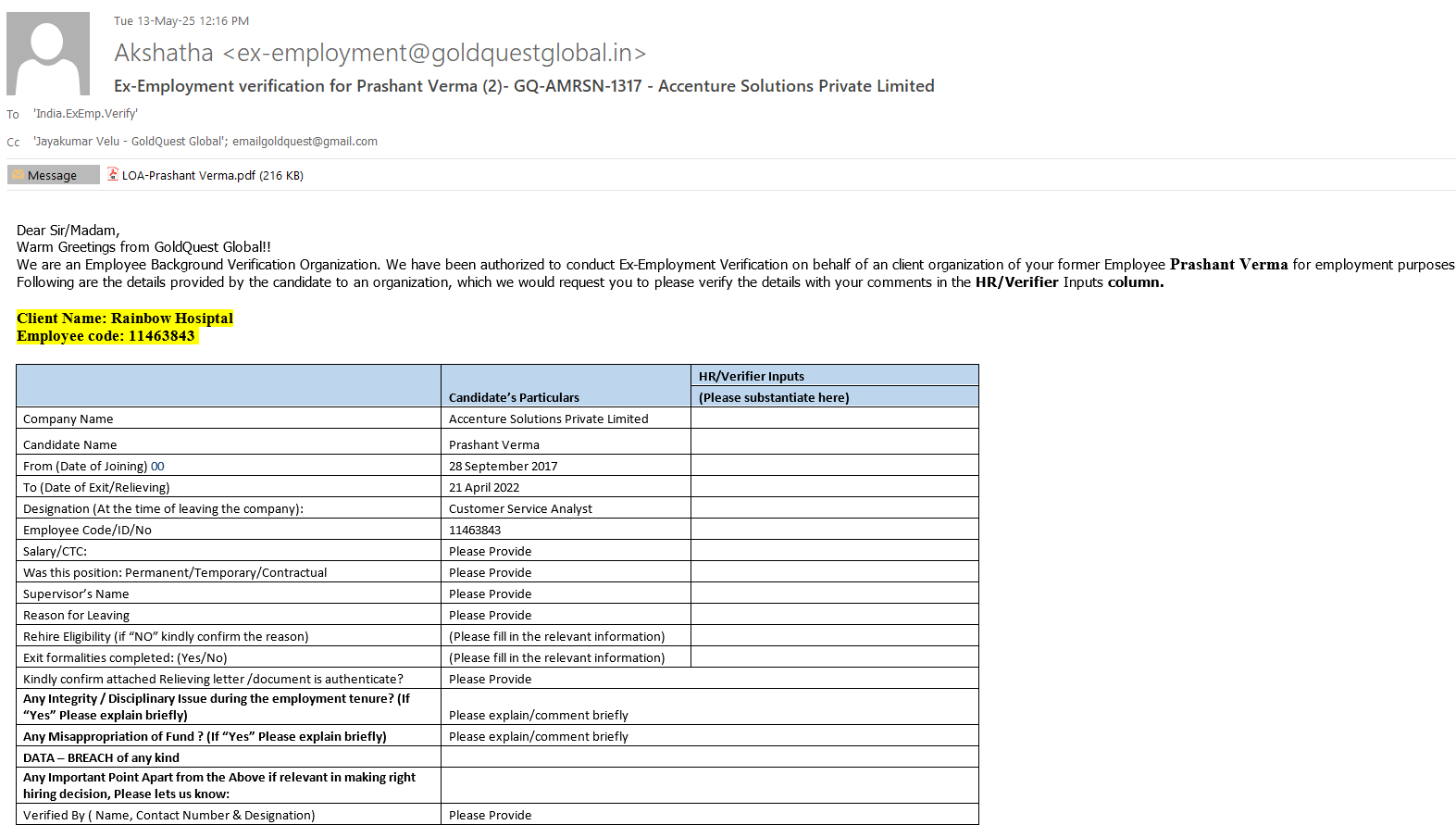Viewport: 1456px width, 825px height.
Task: Click the HR/Verifier input cell for Company Name
Action: click(x=833, y=419)
